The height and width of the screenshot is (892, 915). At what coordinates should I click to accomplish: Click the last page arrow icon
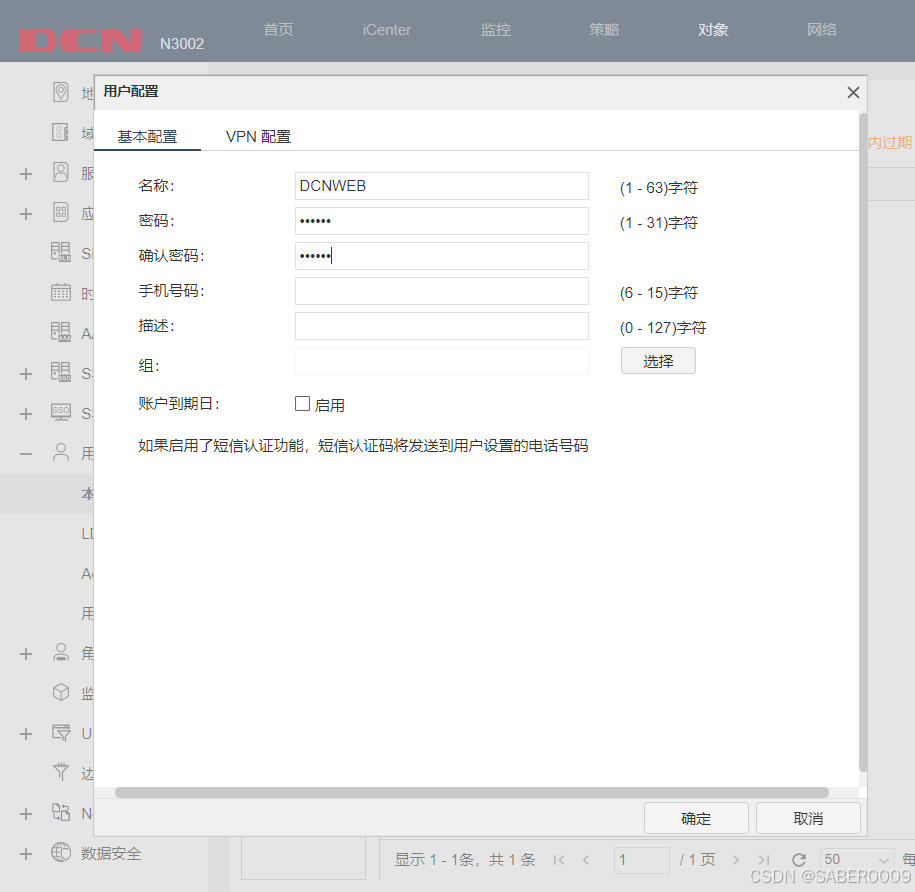[764, 859]
